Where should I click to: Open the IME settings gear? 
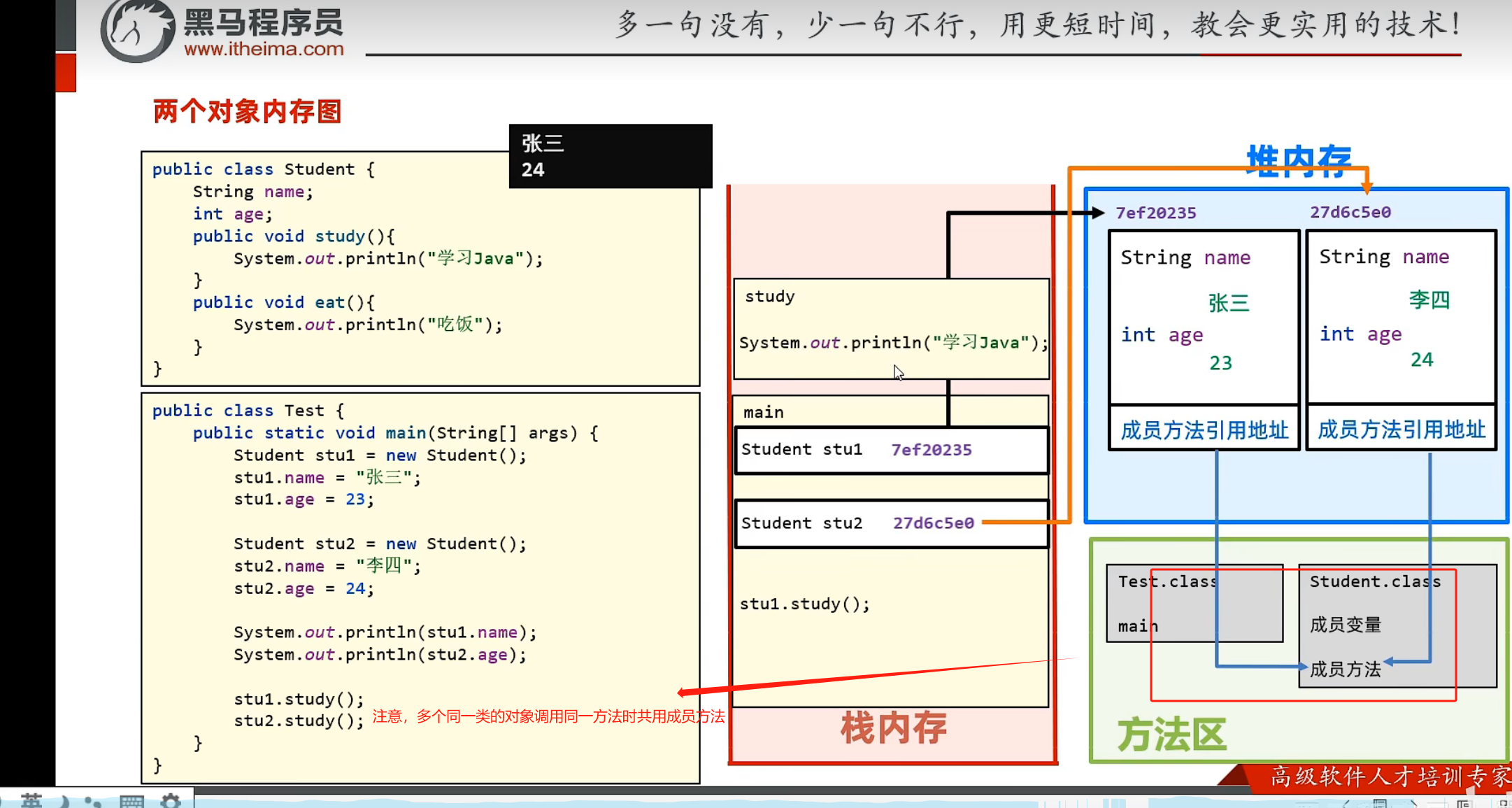[171, 802]
